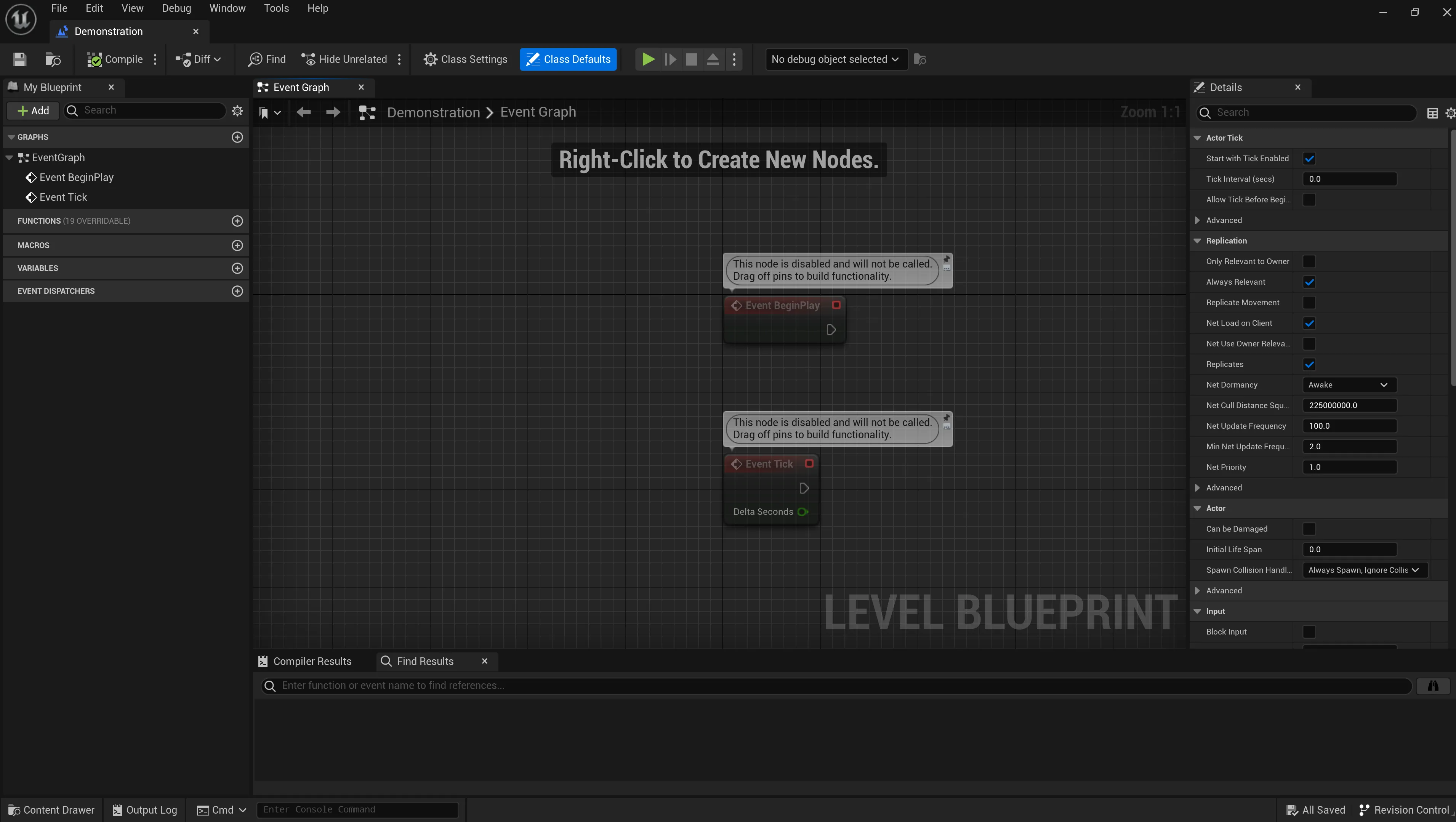The width and height of the screenshot is (1456, 822).
Task: Open the Window menu
Action: 227,8
